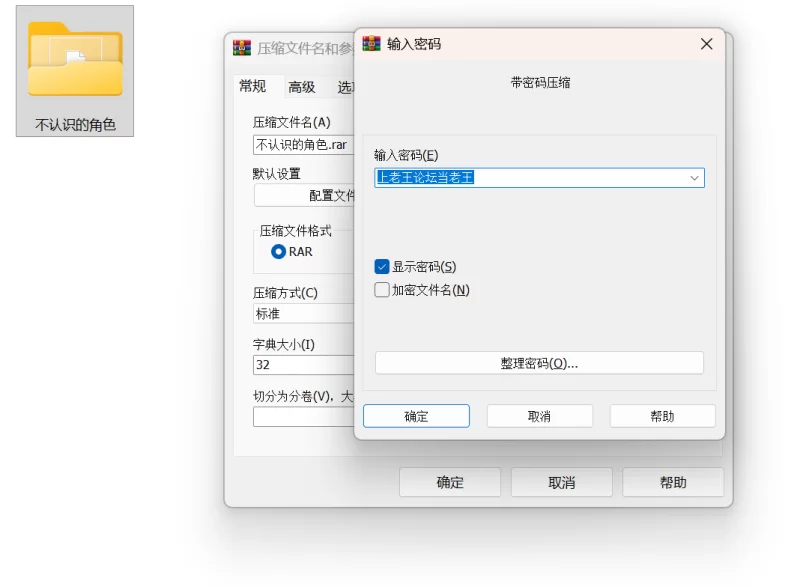Click 确定 in the 压缩文件名和参数 window
800x587 pixels.
click(x=450, y=482)
